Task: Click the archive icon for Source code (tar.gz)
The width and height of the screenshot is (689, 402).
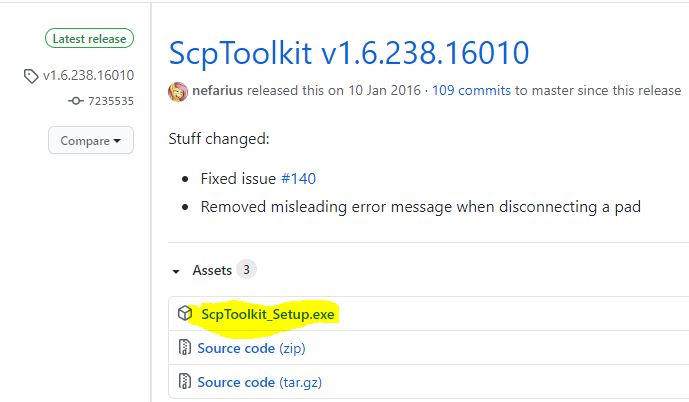Action: point(185,381)
